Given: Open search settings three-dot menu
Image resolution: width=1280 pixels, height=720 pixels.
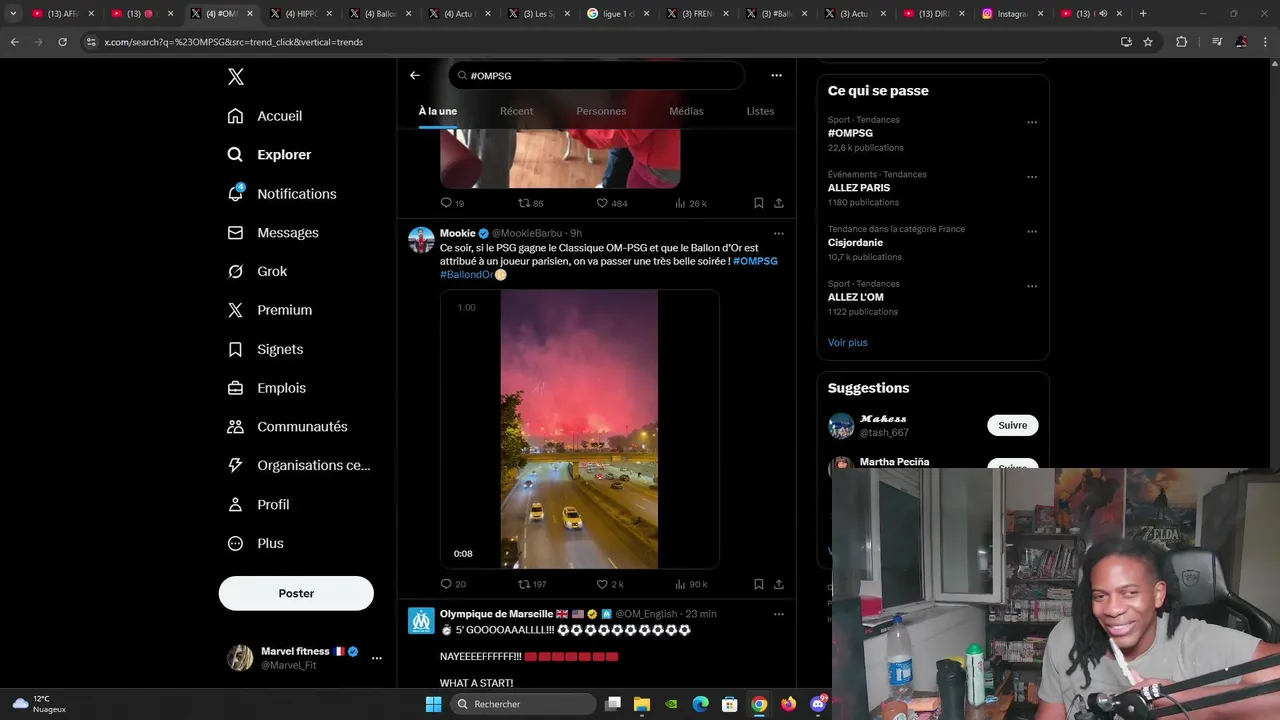Looking at the screenshot, I should [776, 75].
